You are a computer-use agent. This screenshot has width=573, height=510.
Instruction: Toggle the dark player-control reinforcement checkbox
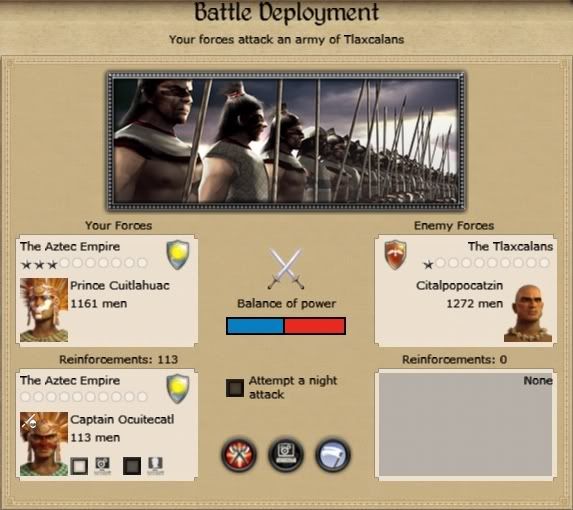coord(132,466)
